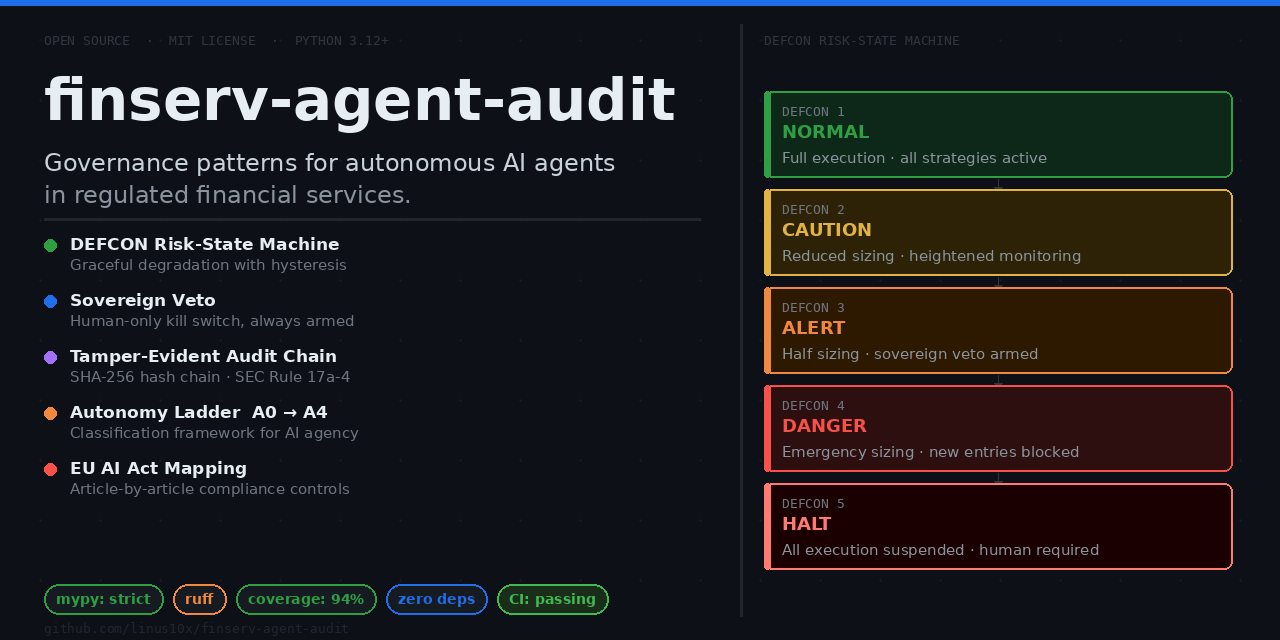Click the 'Governance patterns for autonomous AI agents' line
The image size is (1280, 640).
tap(330, 163)
